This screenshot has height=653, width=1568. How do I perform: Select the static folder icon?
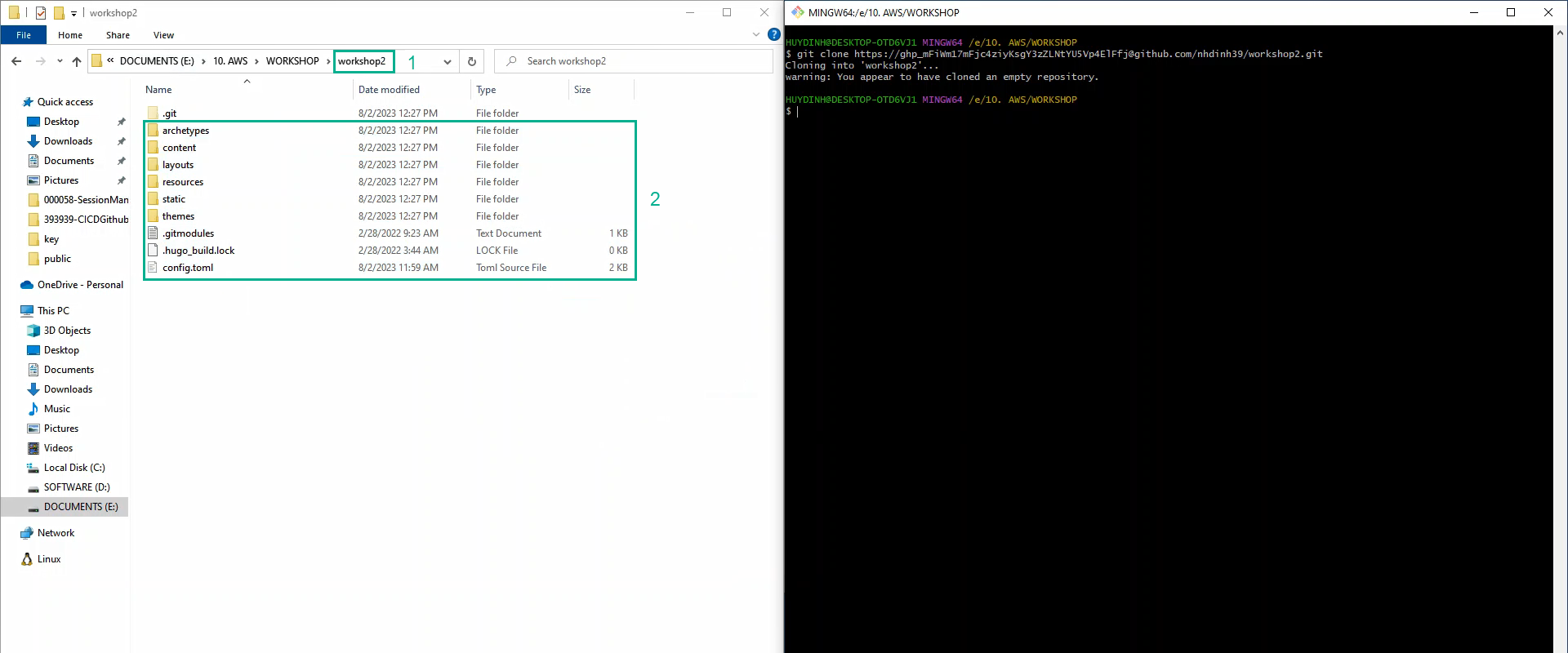153,199
